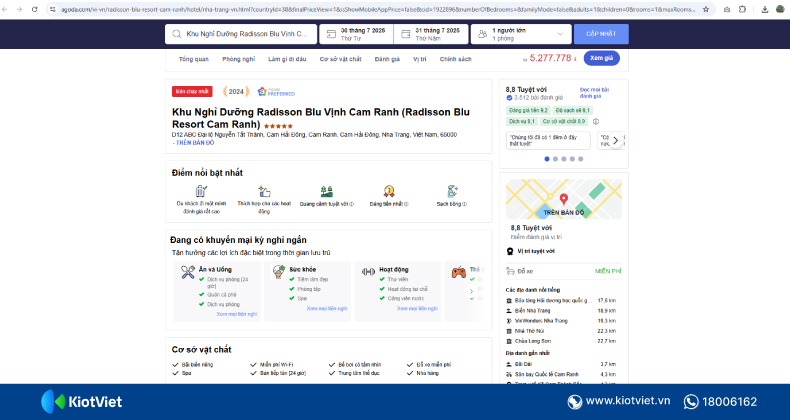Click the parking car icon
The height and width of the screenshot is (420, 790).
point(510,271)
